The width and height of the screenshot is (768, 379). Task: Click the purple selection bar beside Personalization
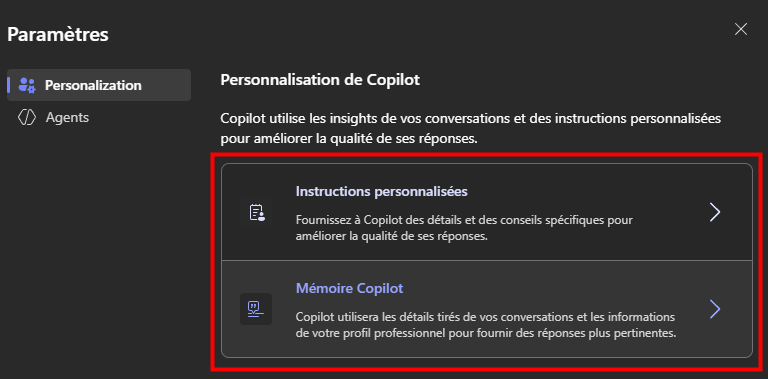click(9, 85)
